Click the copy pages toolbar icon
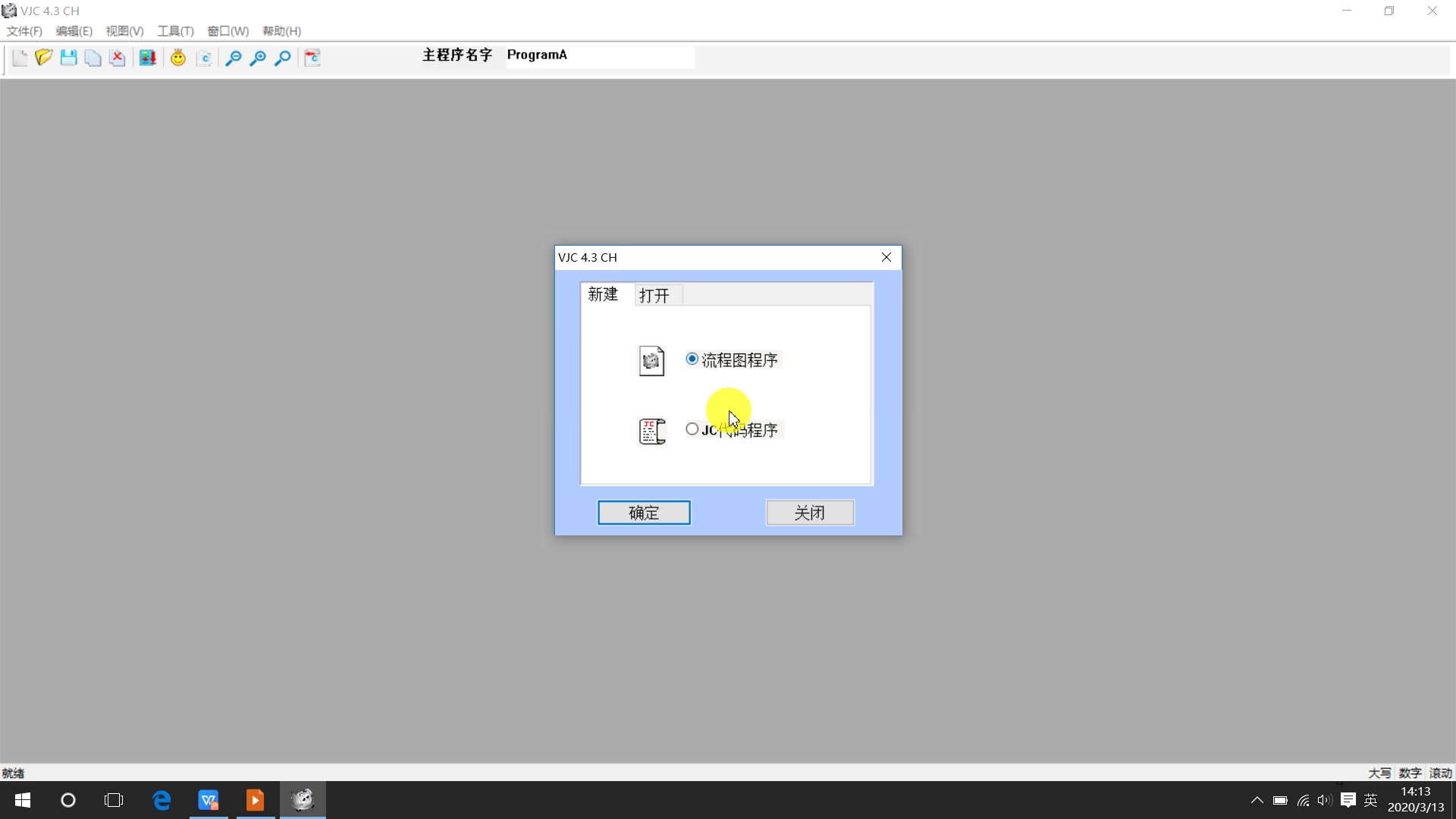This screenshot has width=1456, height=819. click(93, 58)
